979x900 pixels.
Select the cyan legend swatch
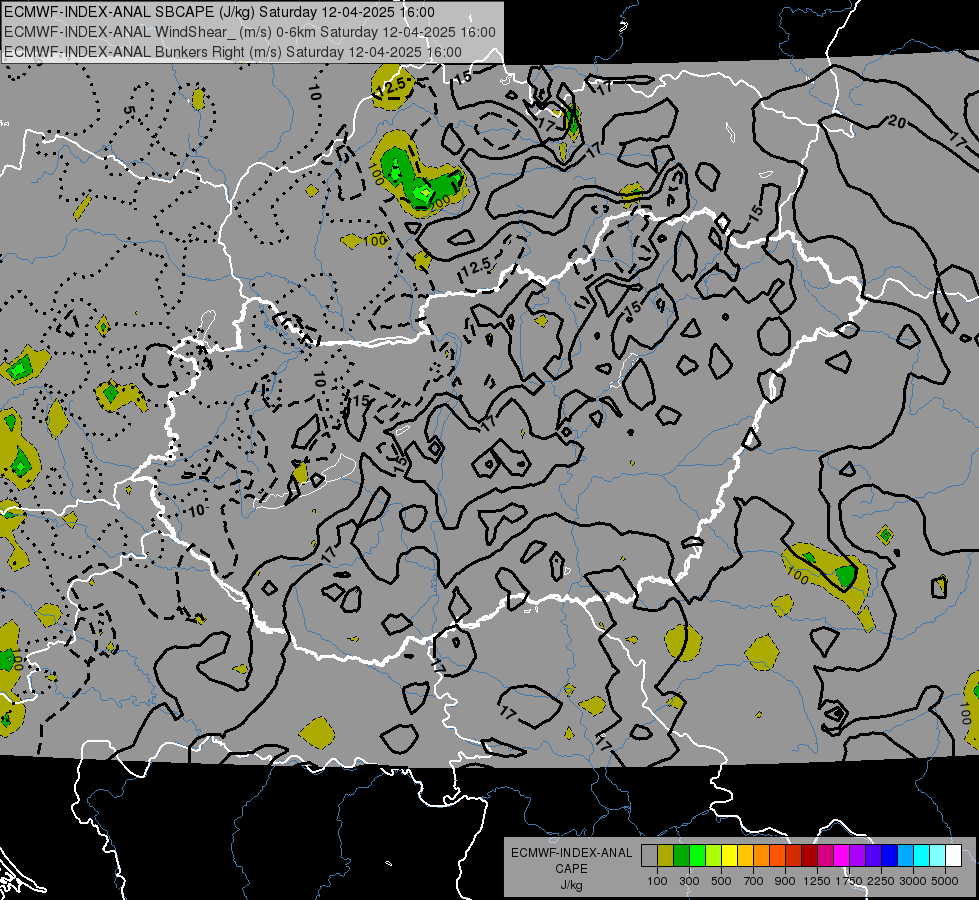(922, 856)
